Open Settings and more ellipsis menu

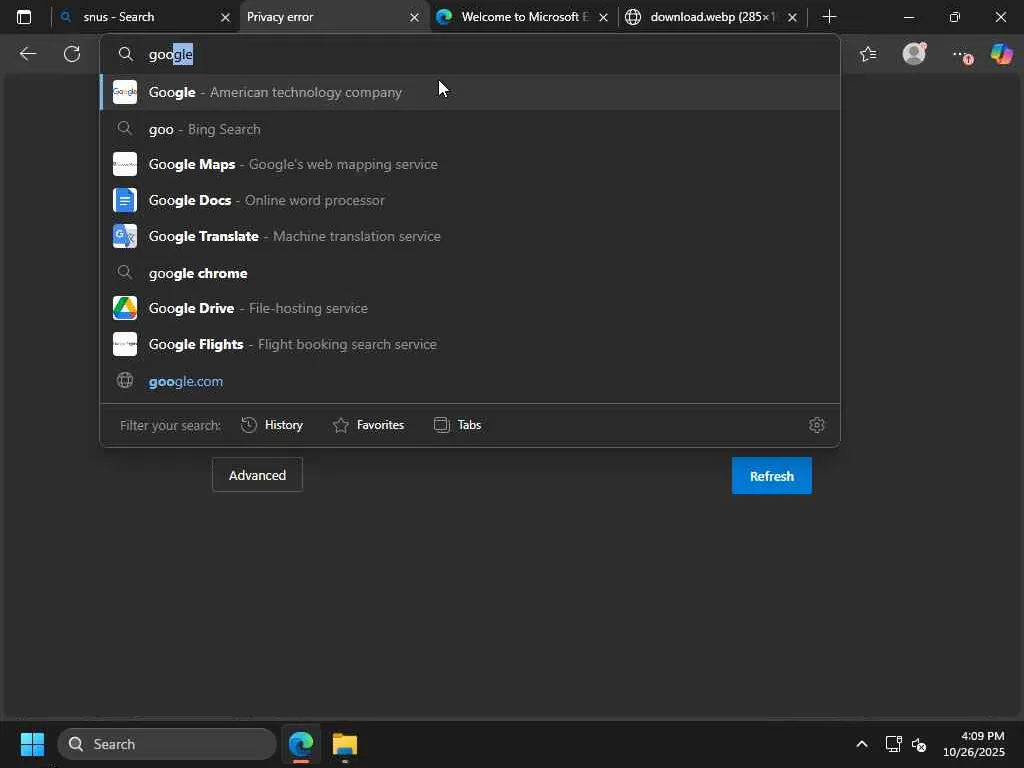click(961, 56)
